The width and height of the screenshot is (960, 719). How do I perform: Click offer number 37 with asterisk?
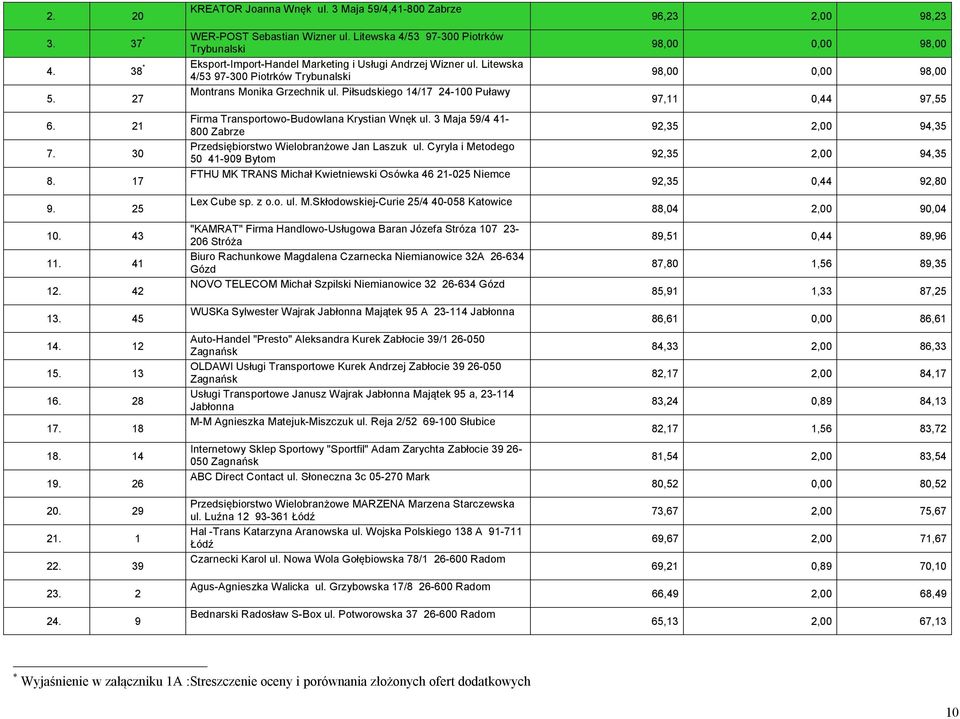138,43
